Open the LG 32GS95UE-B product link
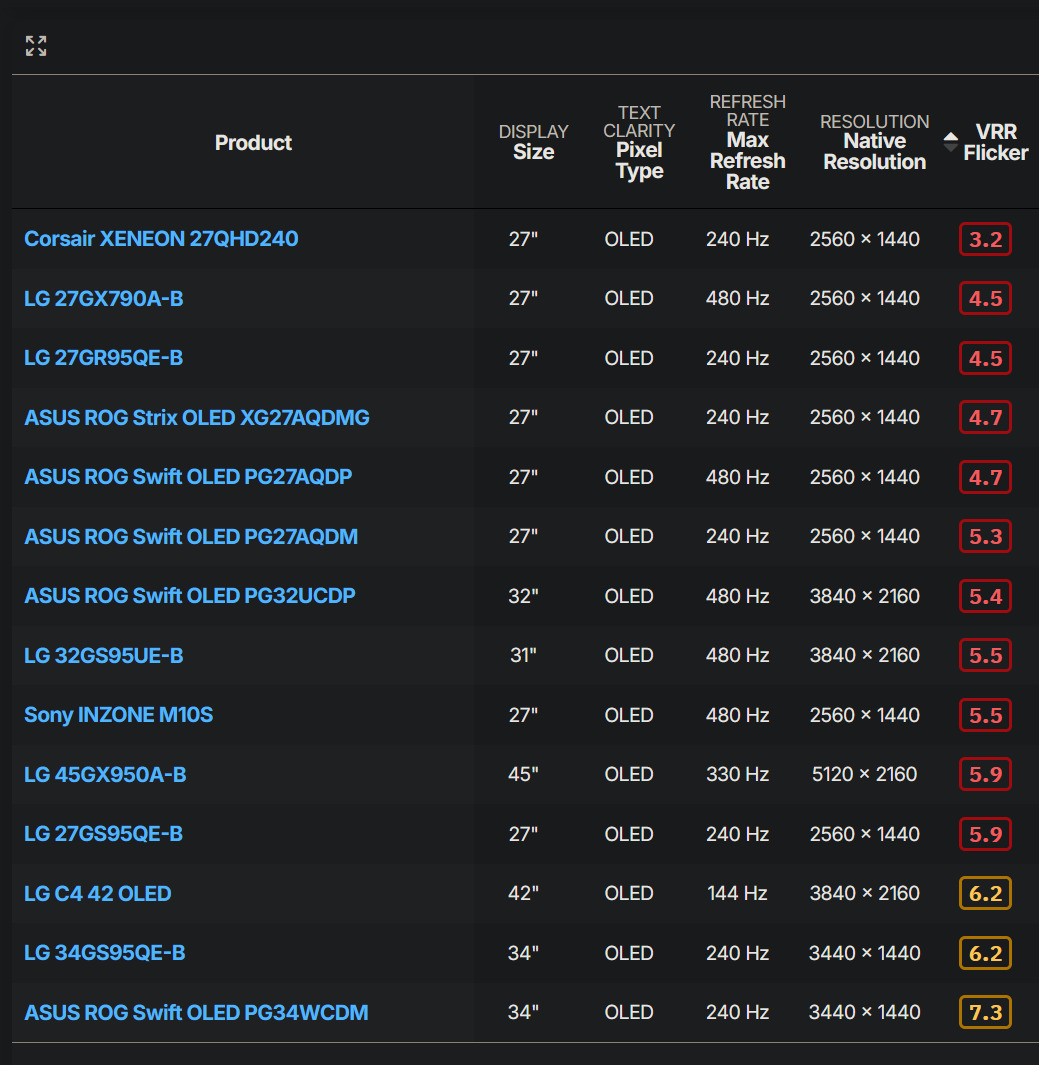The image size is (1039, 1065). point(104,655)
